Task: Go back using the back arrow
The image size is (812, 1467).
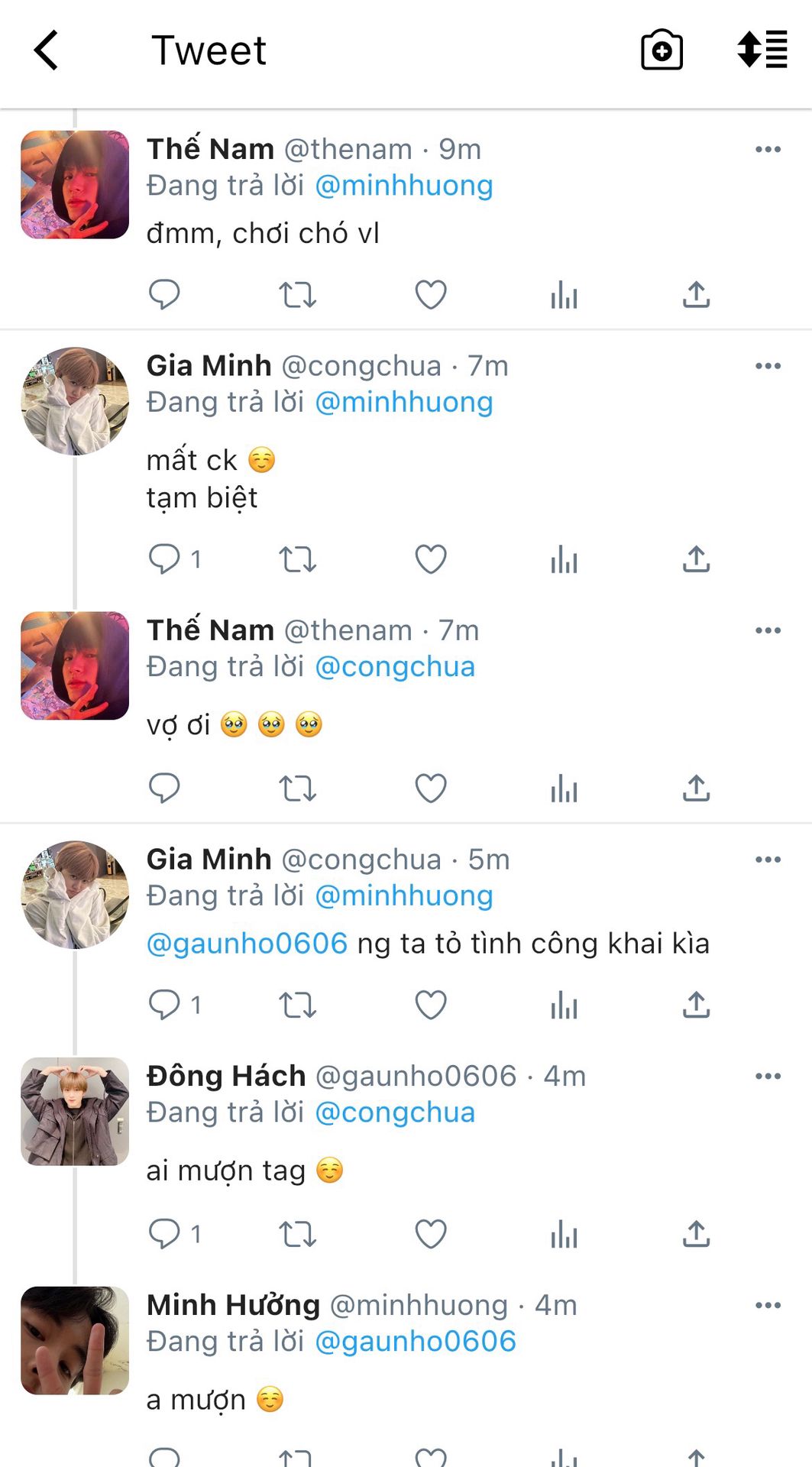Action: point(47,50)
